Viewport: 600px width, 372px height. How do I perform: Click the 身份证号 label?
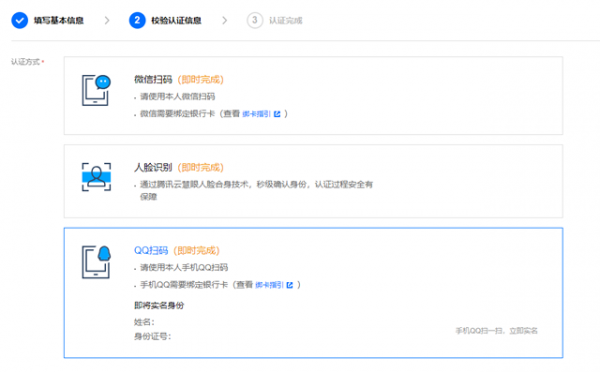(x=152, y=336)
